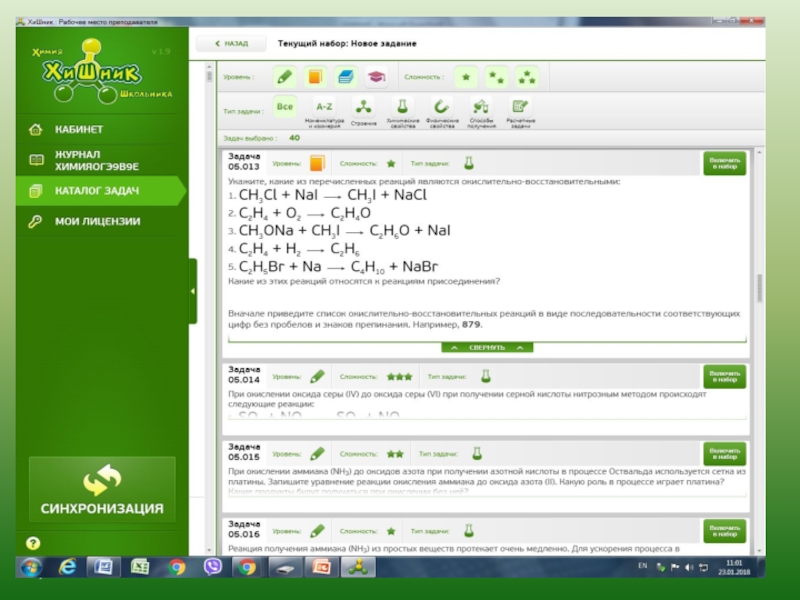The width and height of the screenshot is (800, 600).
Task: Filter by Химические свойства flask icon
Action: 403,112
